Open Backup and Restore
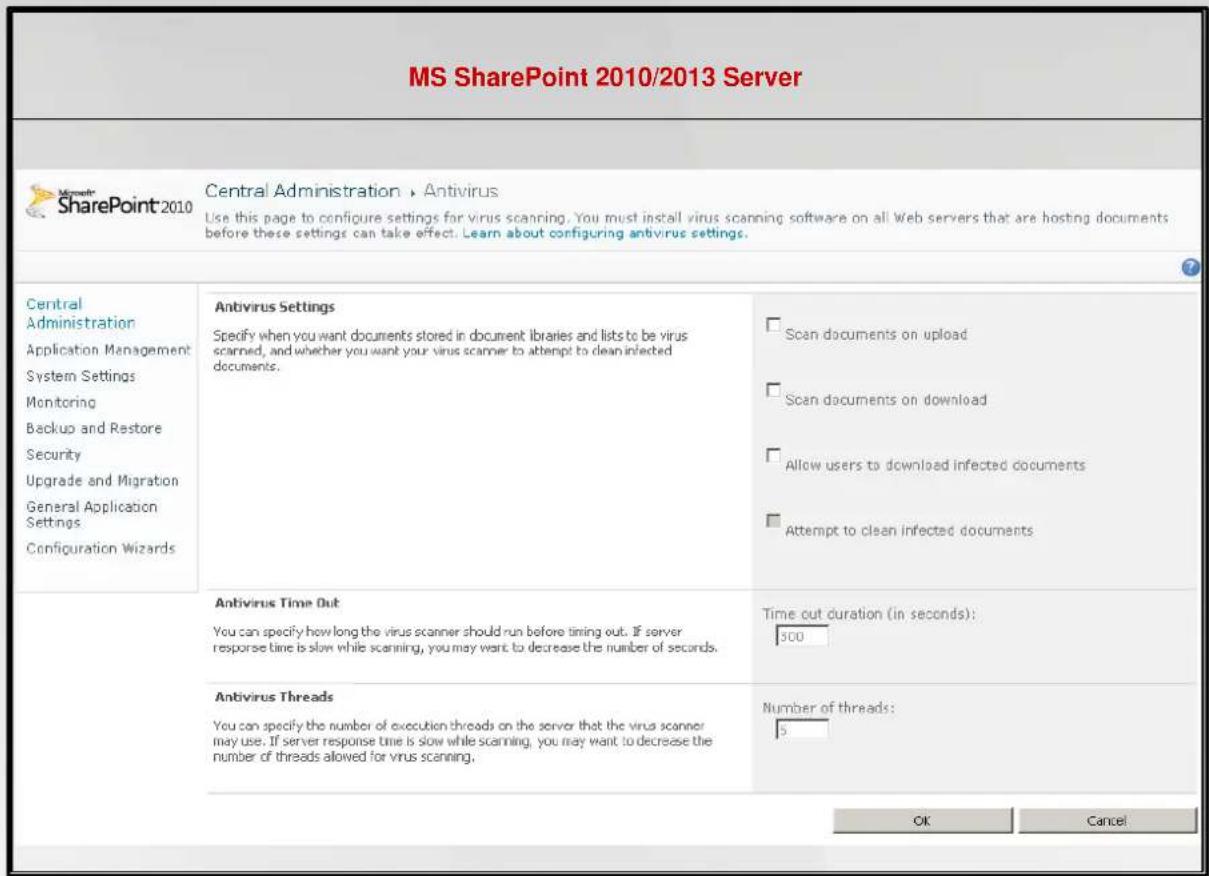1209x876 pixels. click(x=92, y=428)
